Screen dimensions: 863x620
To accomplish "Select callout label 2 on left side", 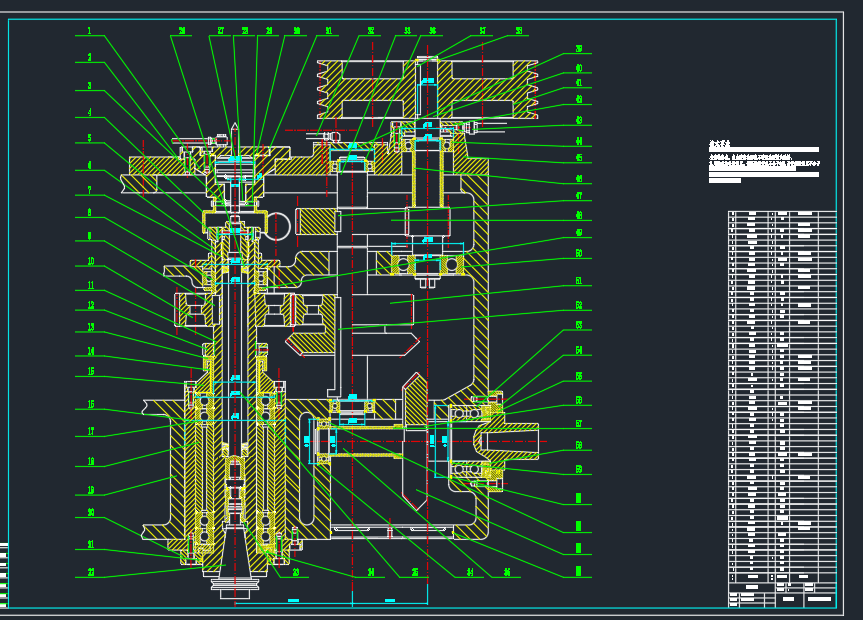I will click(x=89, y=57).
